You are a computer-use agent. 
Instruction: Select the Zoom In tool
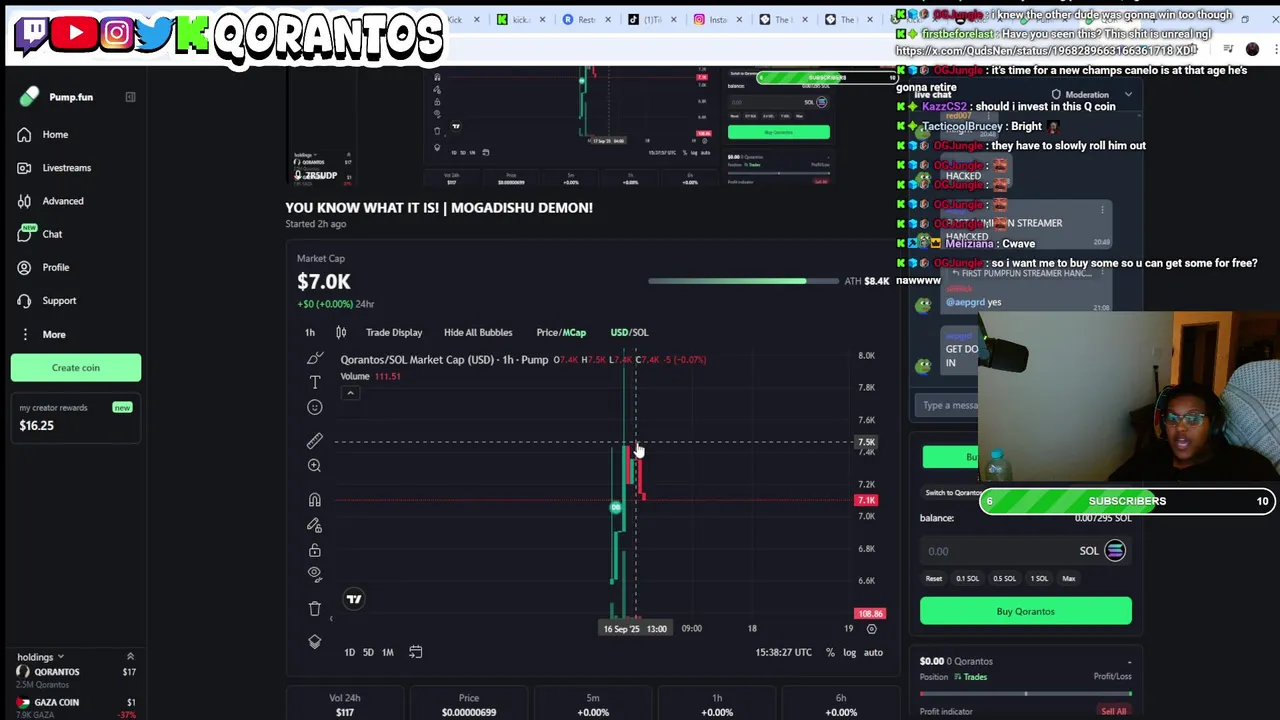tap(314, 466)
